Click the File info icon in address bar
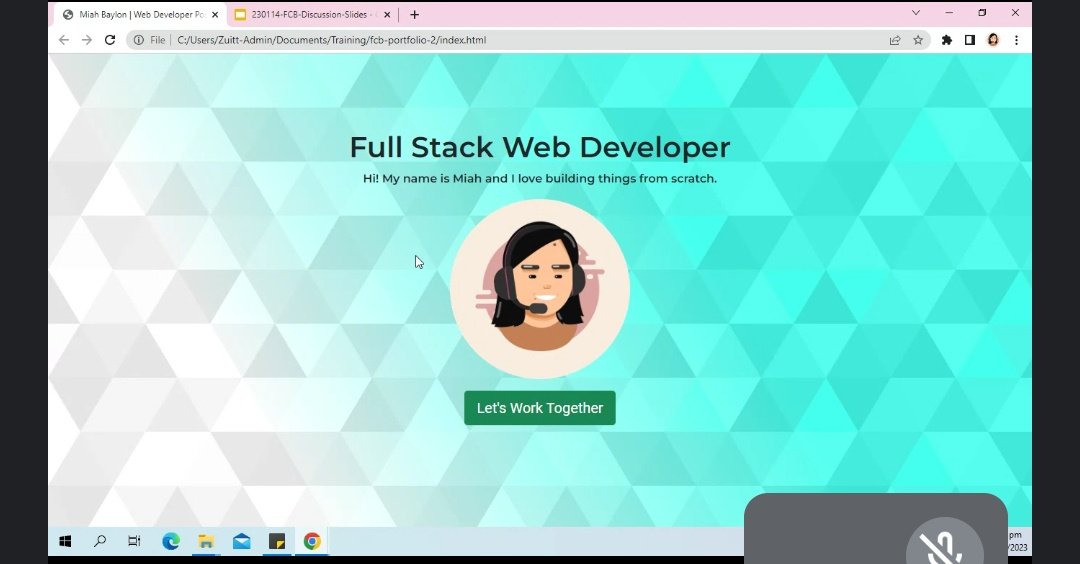Screen dimensions: 1080x564 (138, 40)
